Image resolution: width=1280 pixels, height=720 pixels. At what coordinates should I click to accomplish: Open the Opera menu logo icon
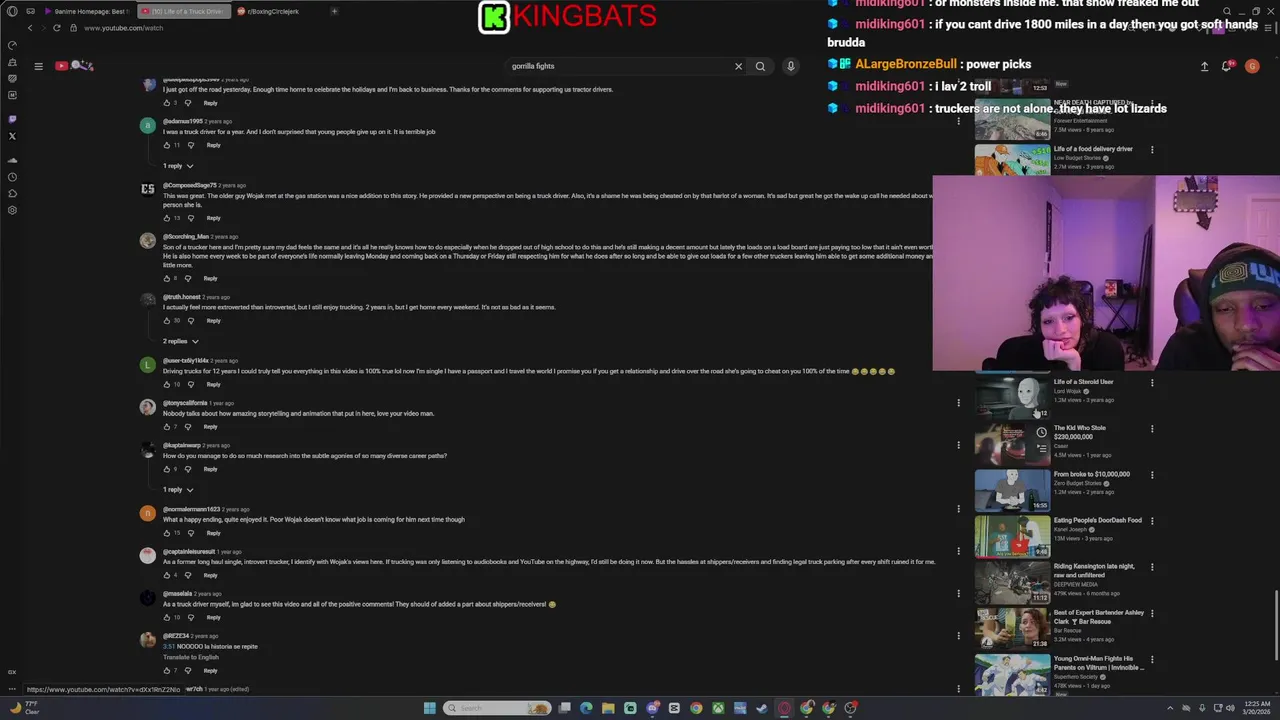(12, 11)
